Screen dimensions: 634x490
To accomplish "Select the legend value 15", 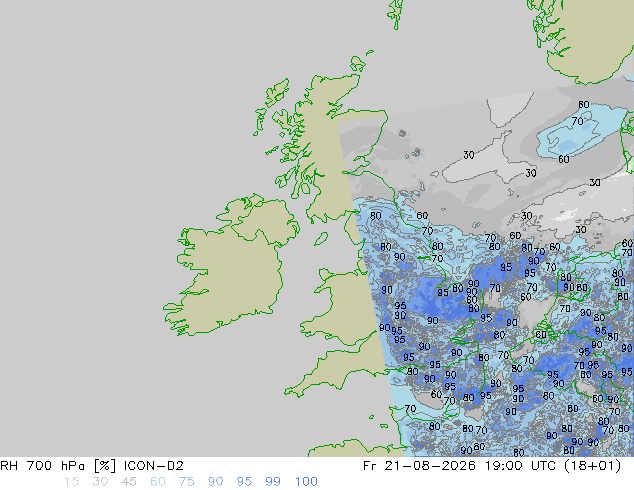I will [71, 482].
